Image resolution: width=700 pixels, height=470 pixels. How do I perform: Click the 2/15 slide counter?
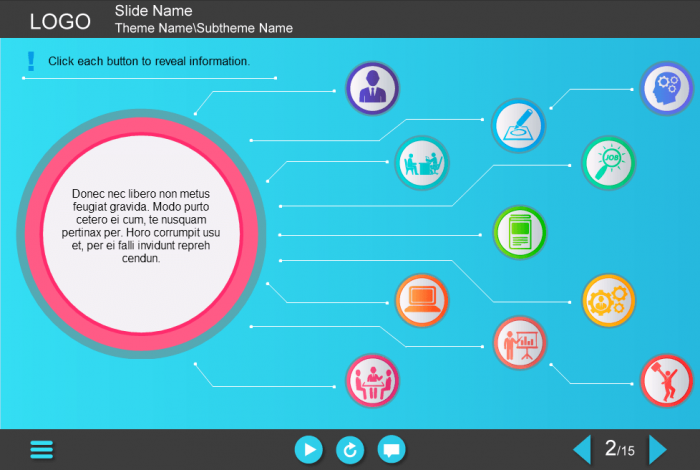(620, 450)
